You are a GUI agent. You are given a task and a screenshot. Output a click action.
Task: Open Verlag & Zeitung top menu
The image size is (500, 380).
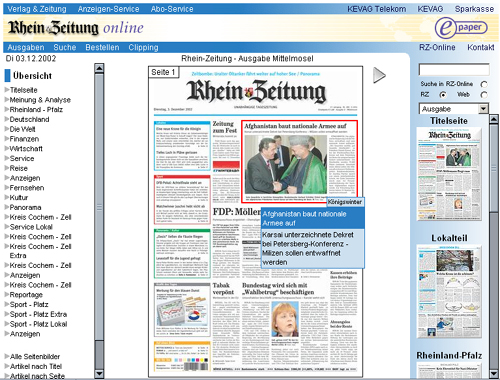(x=37, y=9)
